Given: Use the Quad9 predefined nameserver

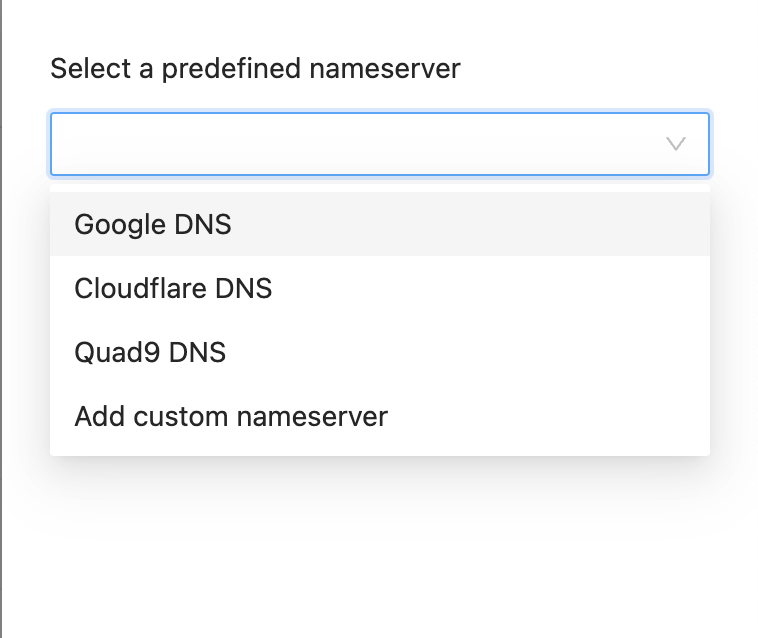Looking at the screenshot, I should (150, 352).
